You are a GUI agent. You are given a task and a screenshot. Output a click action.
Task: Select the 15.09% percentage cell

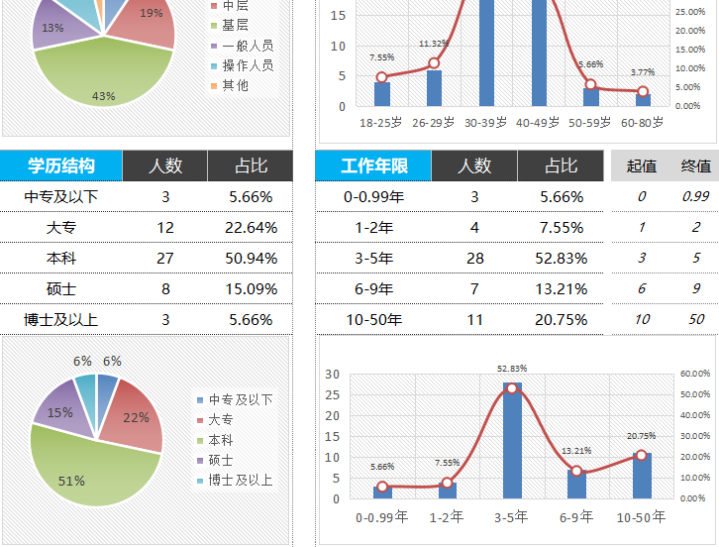tap(251, 289)
